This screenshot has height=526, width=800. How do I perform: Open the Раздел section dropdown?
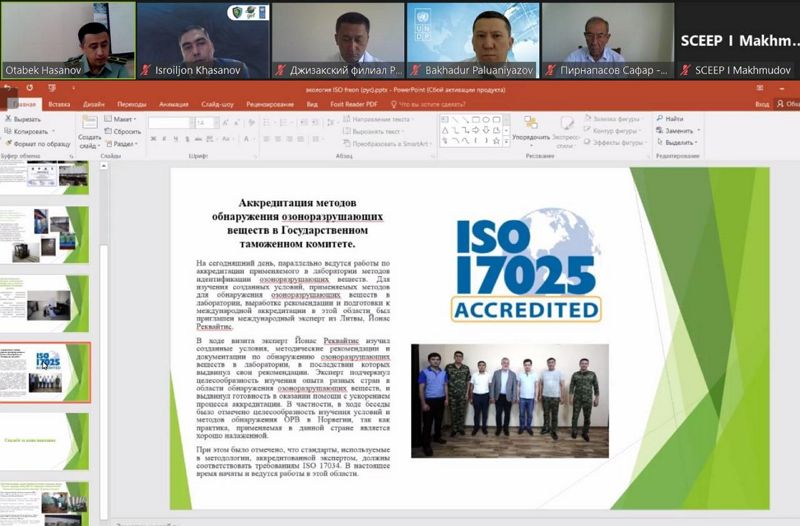[121, 144]
